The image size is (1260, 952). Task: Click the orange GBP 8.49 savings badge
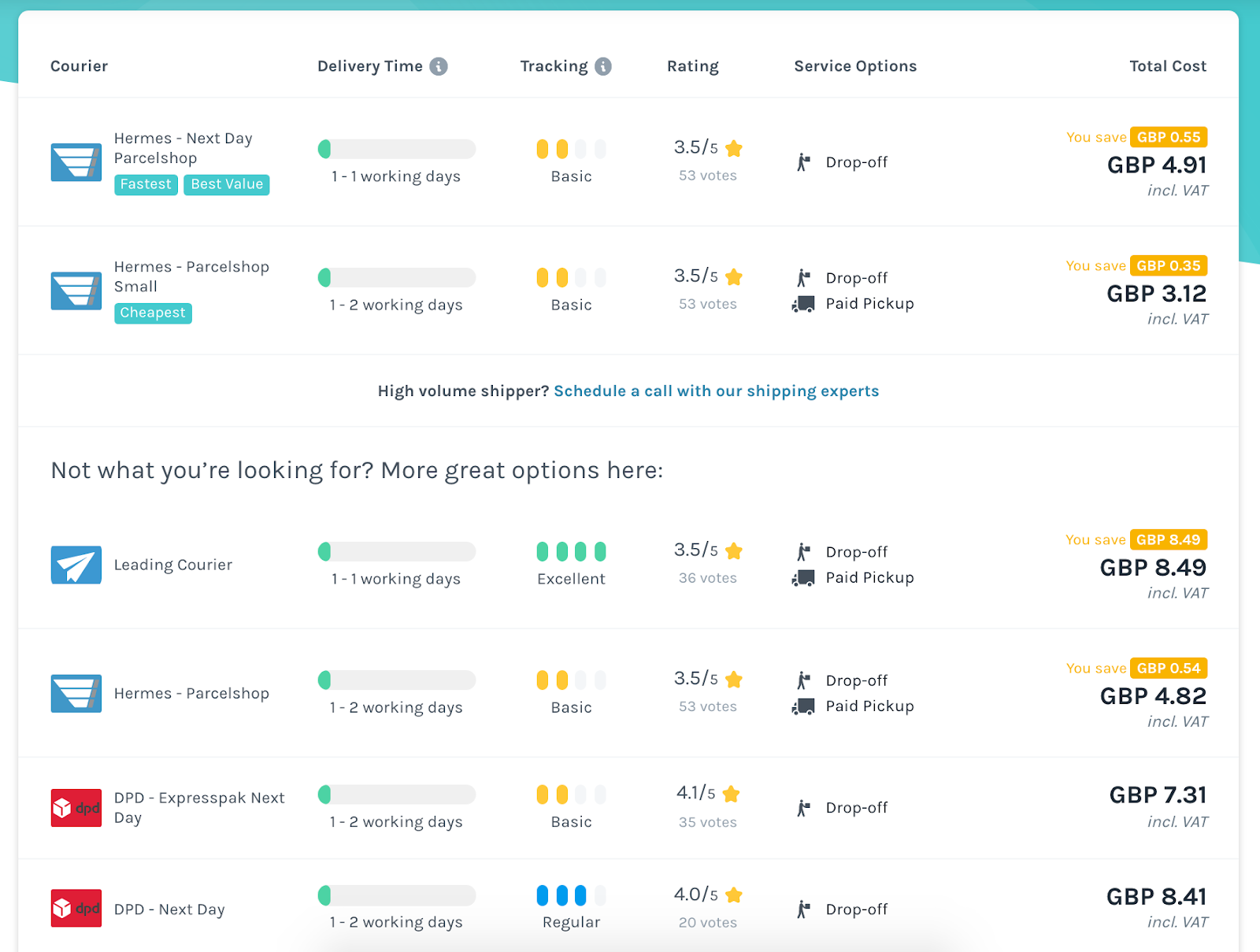(1169, 539)
